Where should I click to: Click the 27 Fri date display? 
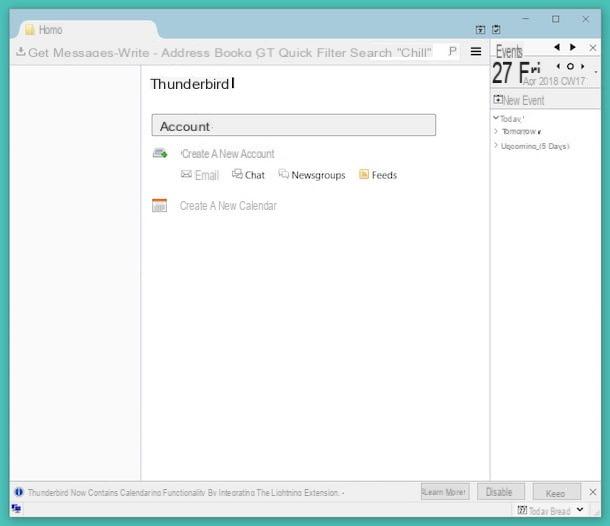point(516,73)
